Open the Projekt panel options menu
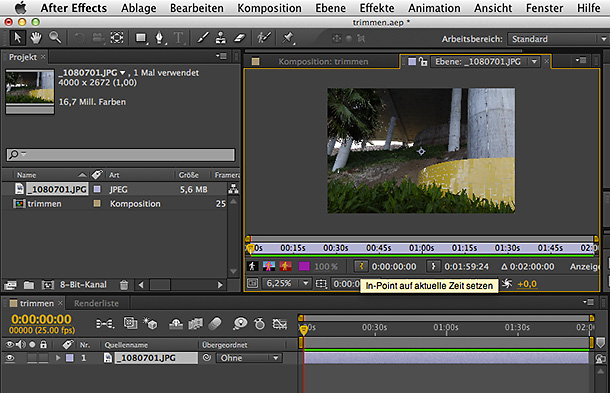This screenshot has width=610, height=393. (x=221, y=56)
